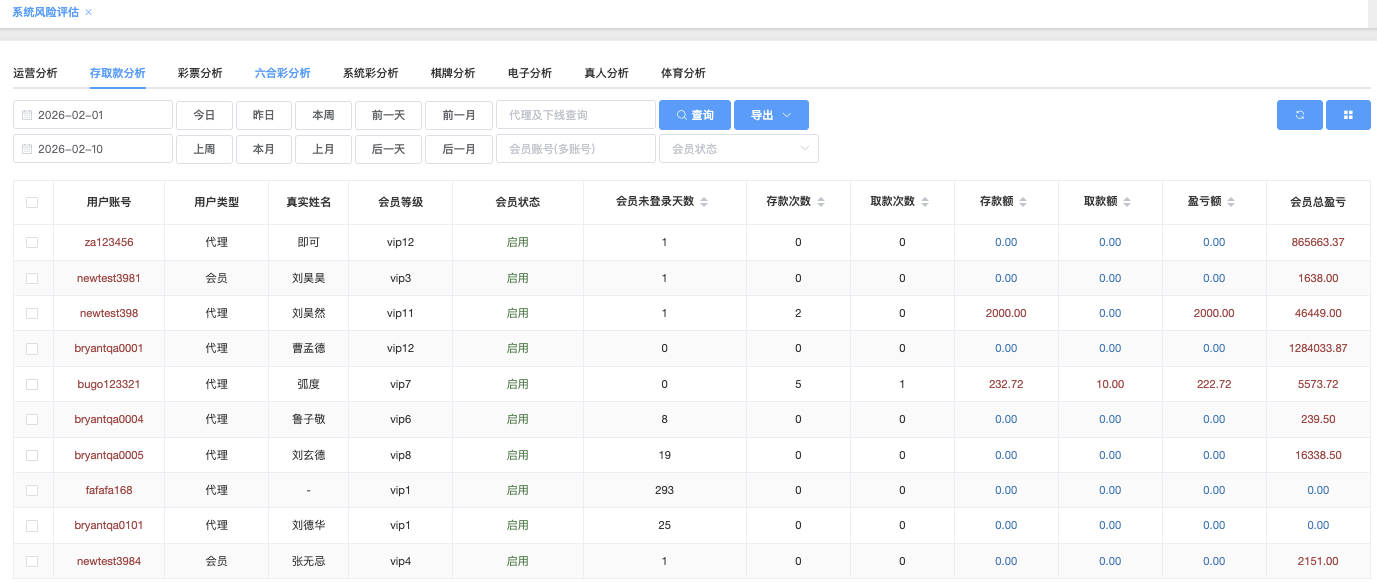Switch to the 彩票分析 tab

(x=200, y=73)
